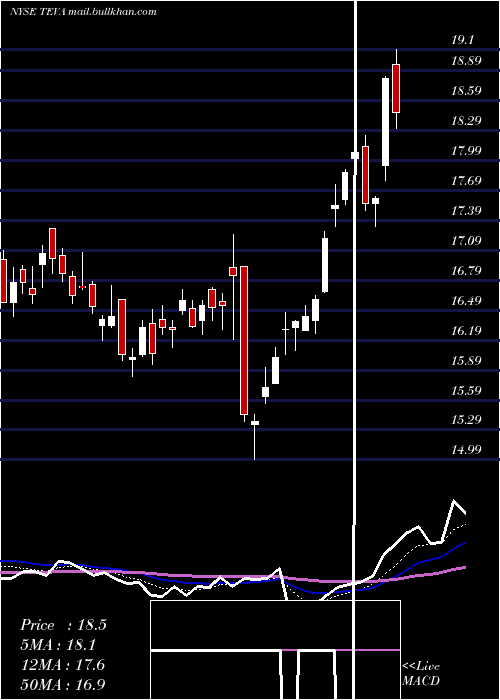Click the Price : 18.5 readout

[63, 625]
